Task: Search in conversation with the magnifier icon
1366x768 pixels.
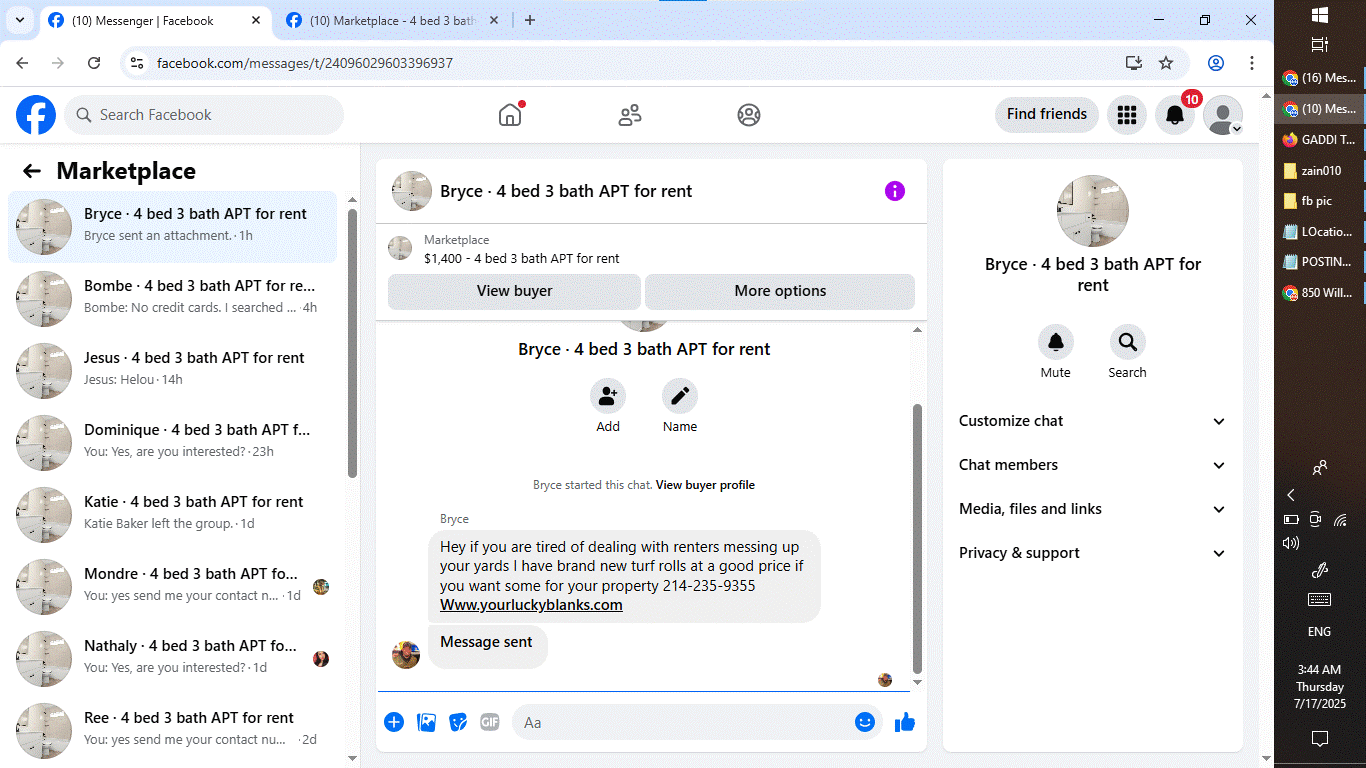Action: pyautogui.click(x=1128, y=342)
